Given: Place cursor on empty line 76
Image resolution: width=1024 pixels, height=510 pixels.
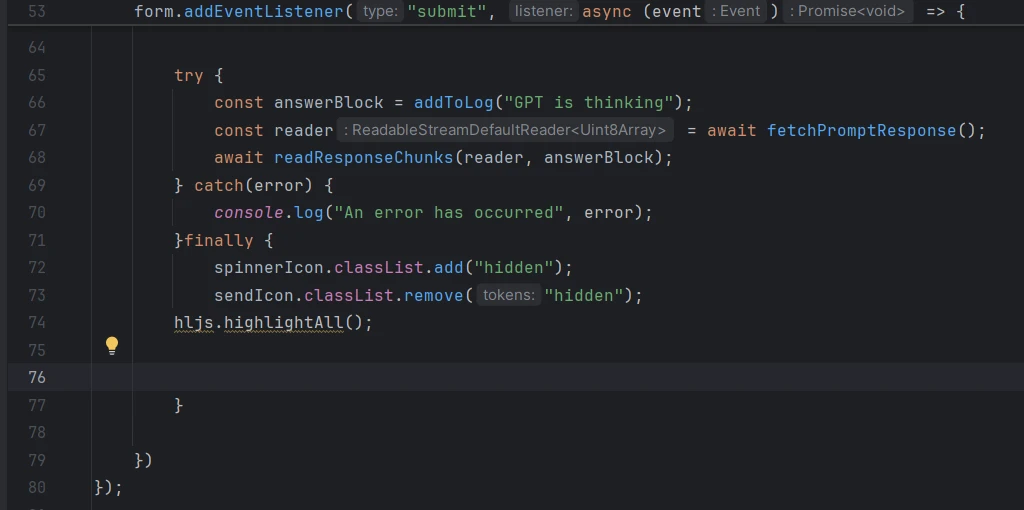Looking at the screenshot, I should coord(500,377).
